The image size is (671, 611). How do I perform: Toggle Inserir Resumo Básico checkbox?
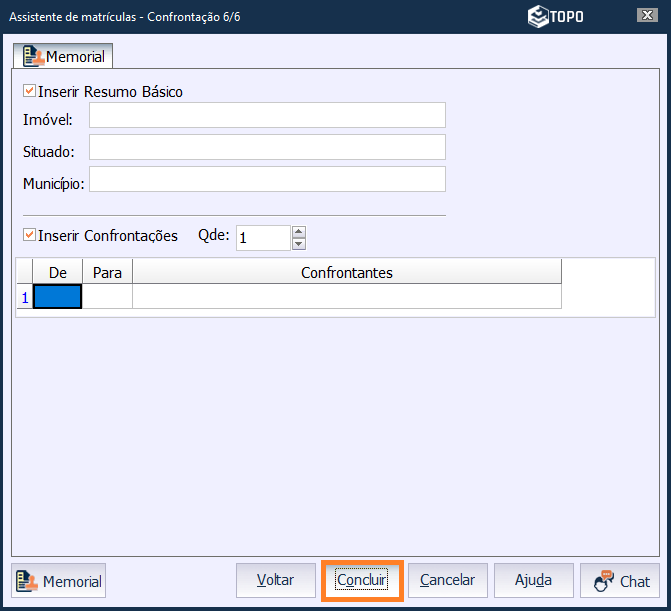coord(29,91)
